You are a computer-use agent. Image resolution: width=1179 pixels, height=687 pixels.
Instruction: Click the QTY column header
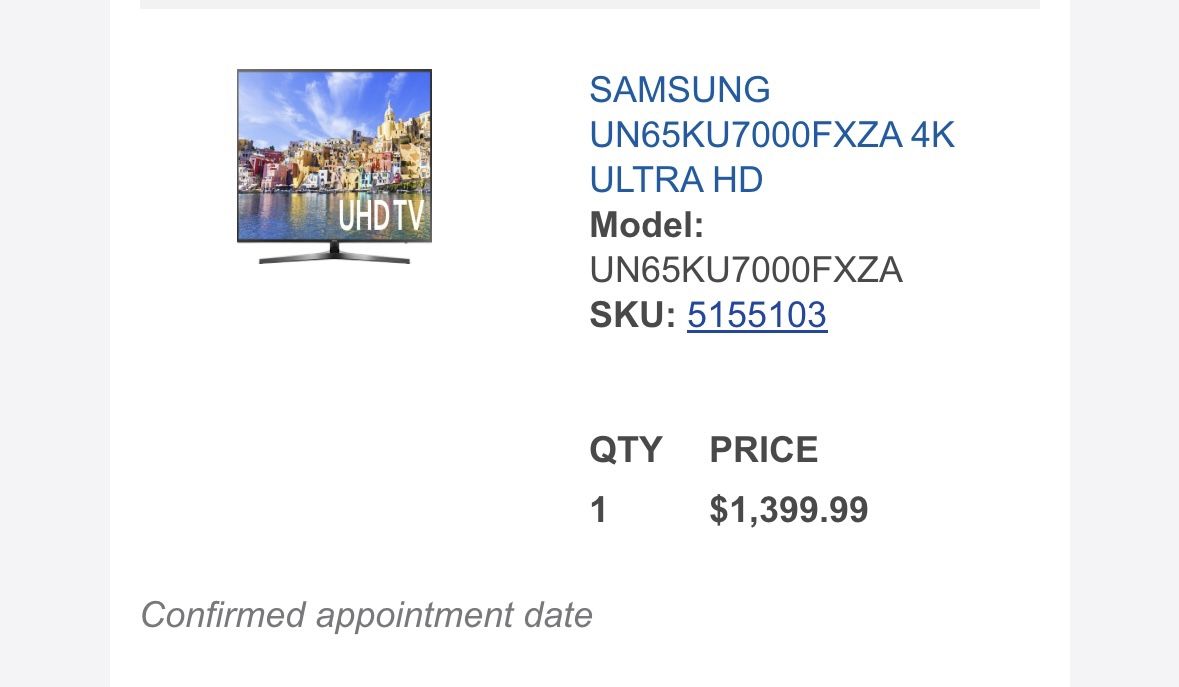tap(626, 450)
